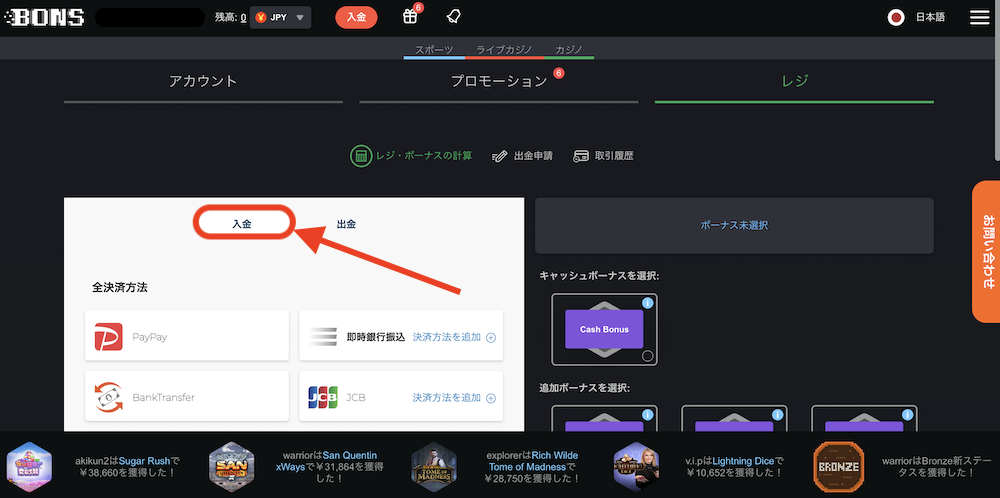Click the card icon for 取引履歴
The image size is (1000, 498).
tap(580, 156)
